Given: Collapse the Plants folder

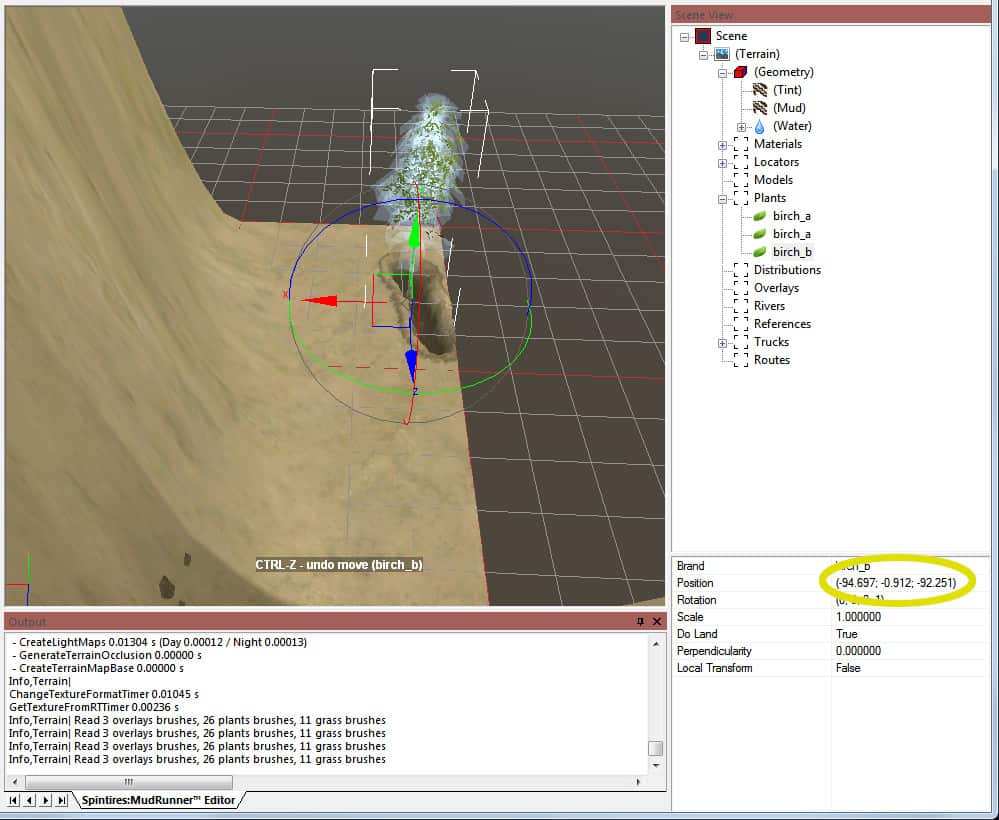Looking at the screenshot, I should coord(722,198).
